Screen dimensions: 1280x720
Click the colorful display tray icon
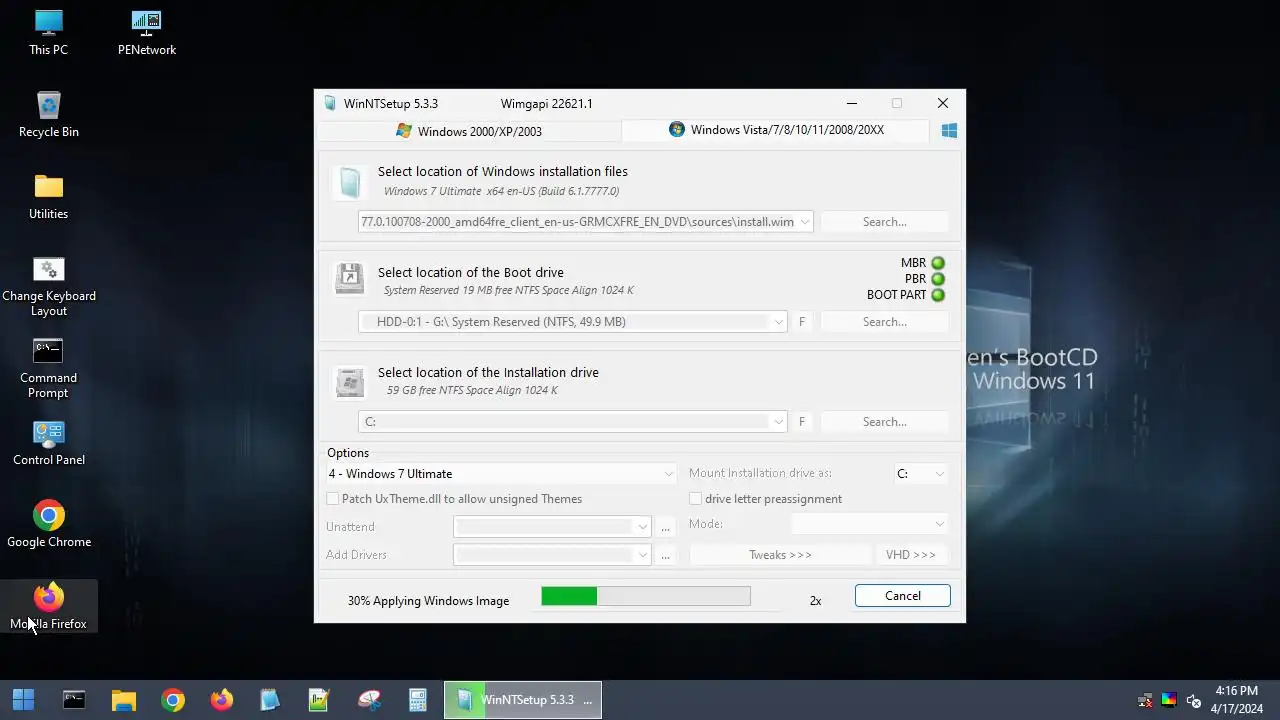click(1169, 700)
